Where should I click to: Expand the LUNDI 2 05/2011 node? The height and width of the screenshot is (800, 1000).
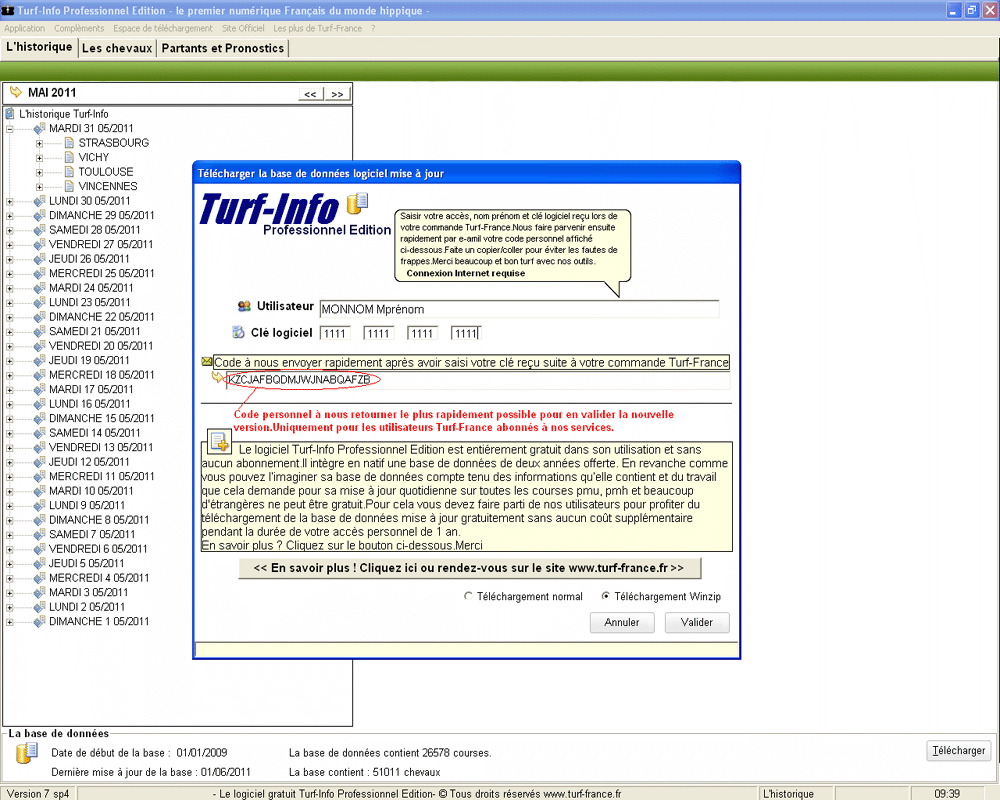[10, 608]
